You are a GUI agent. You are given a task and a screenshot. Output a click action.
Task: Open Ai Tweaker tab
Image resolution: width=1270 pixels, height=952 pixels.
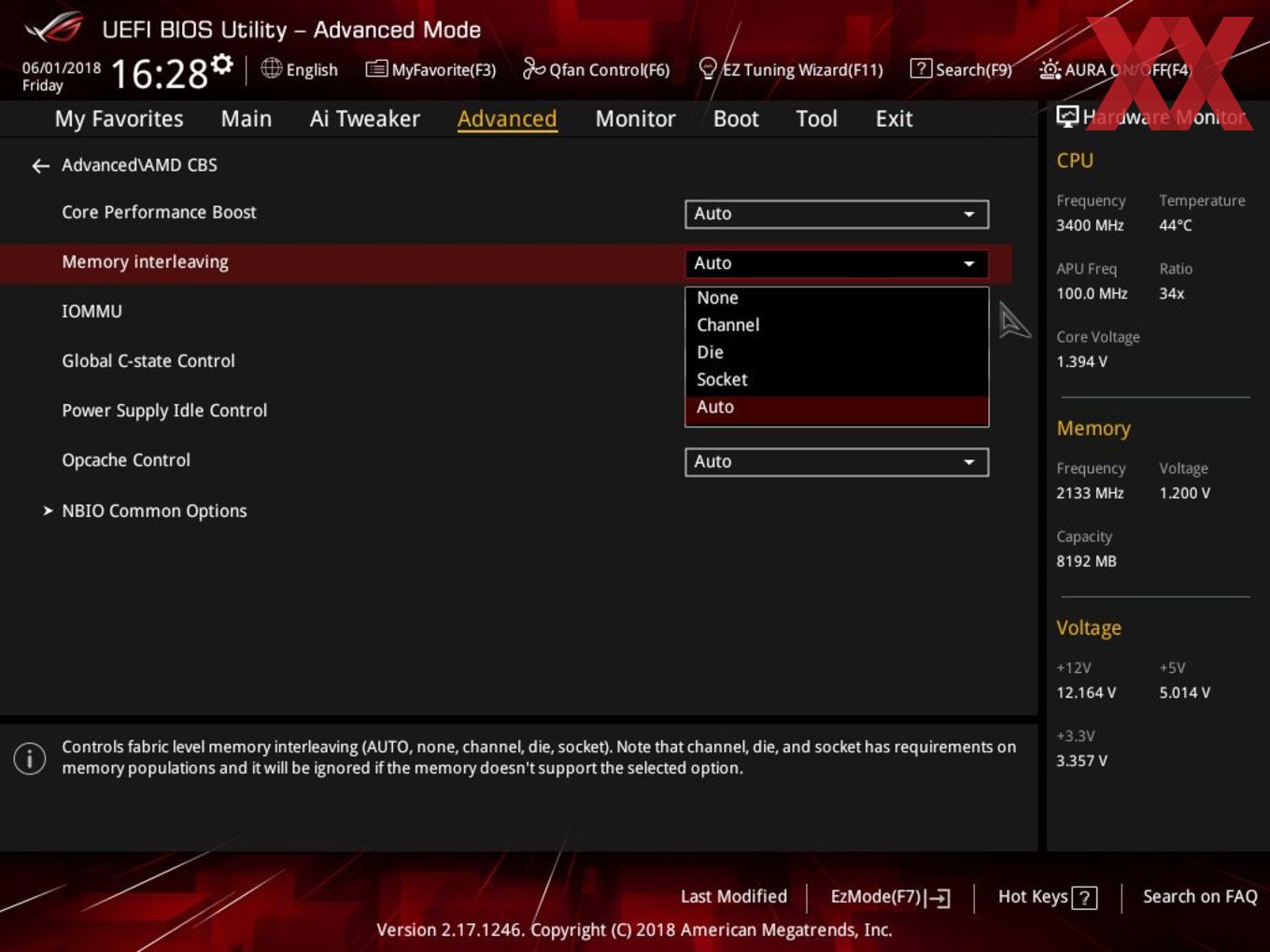[x=365, y=119]
